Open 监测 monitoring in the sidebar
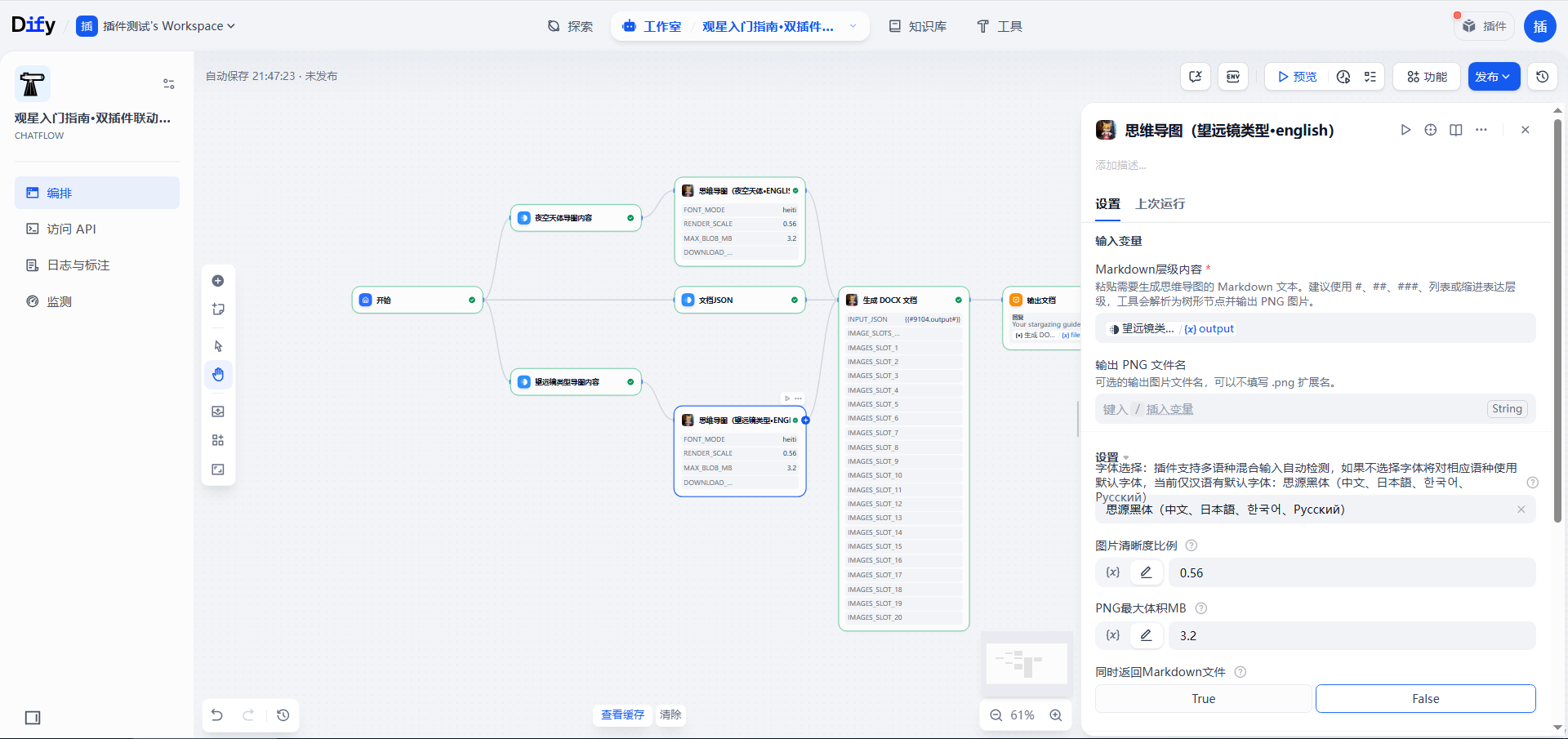The height and width of the screenshot is (739, 1568). click(97, 301)
